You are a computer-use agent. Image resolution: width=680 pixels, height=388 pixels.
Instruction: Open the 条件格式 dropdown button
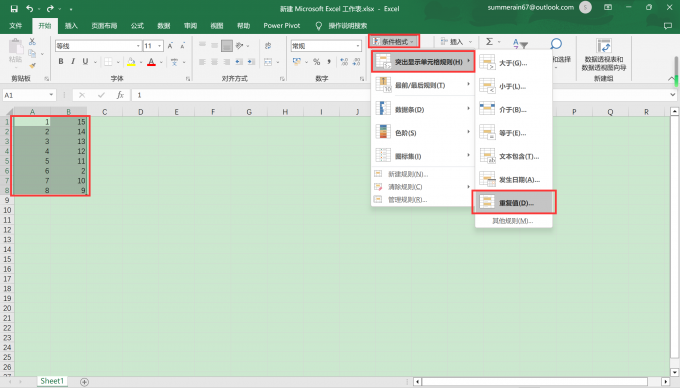pyautogui.click(x=394, y=42)
